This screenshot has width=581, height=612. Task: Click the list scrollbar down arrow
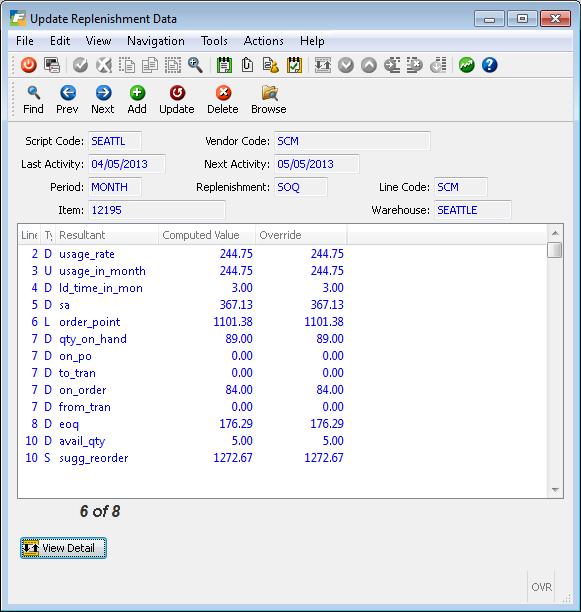pos(555,489)
